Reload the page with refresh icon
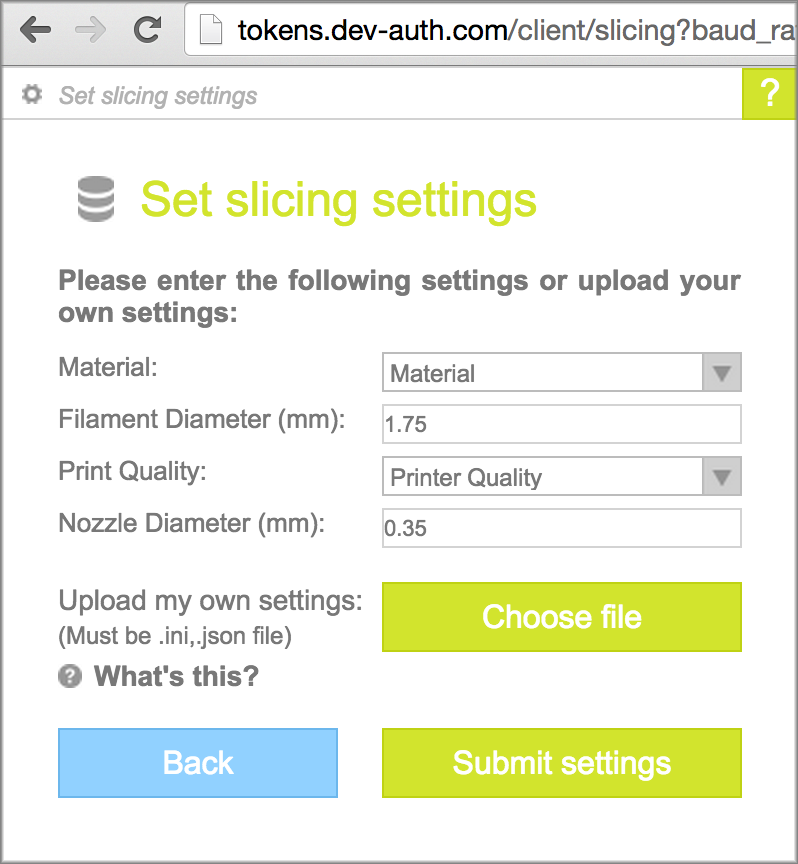Screen dimensions: 798x864 pos(147,30)
